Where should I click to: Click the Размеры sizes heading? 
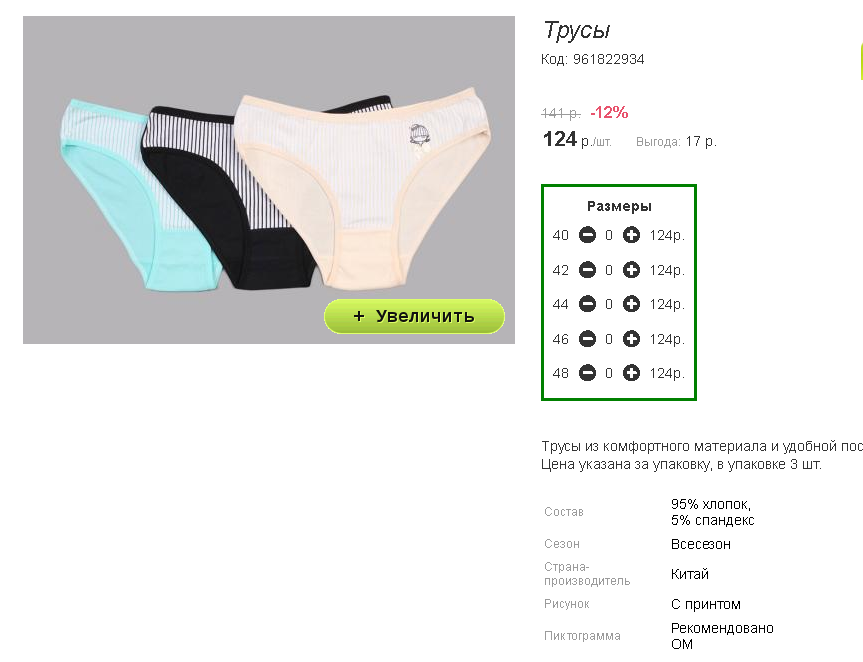tap(619, 206)
